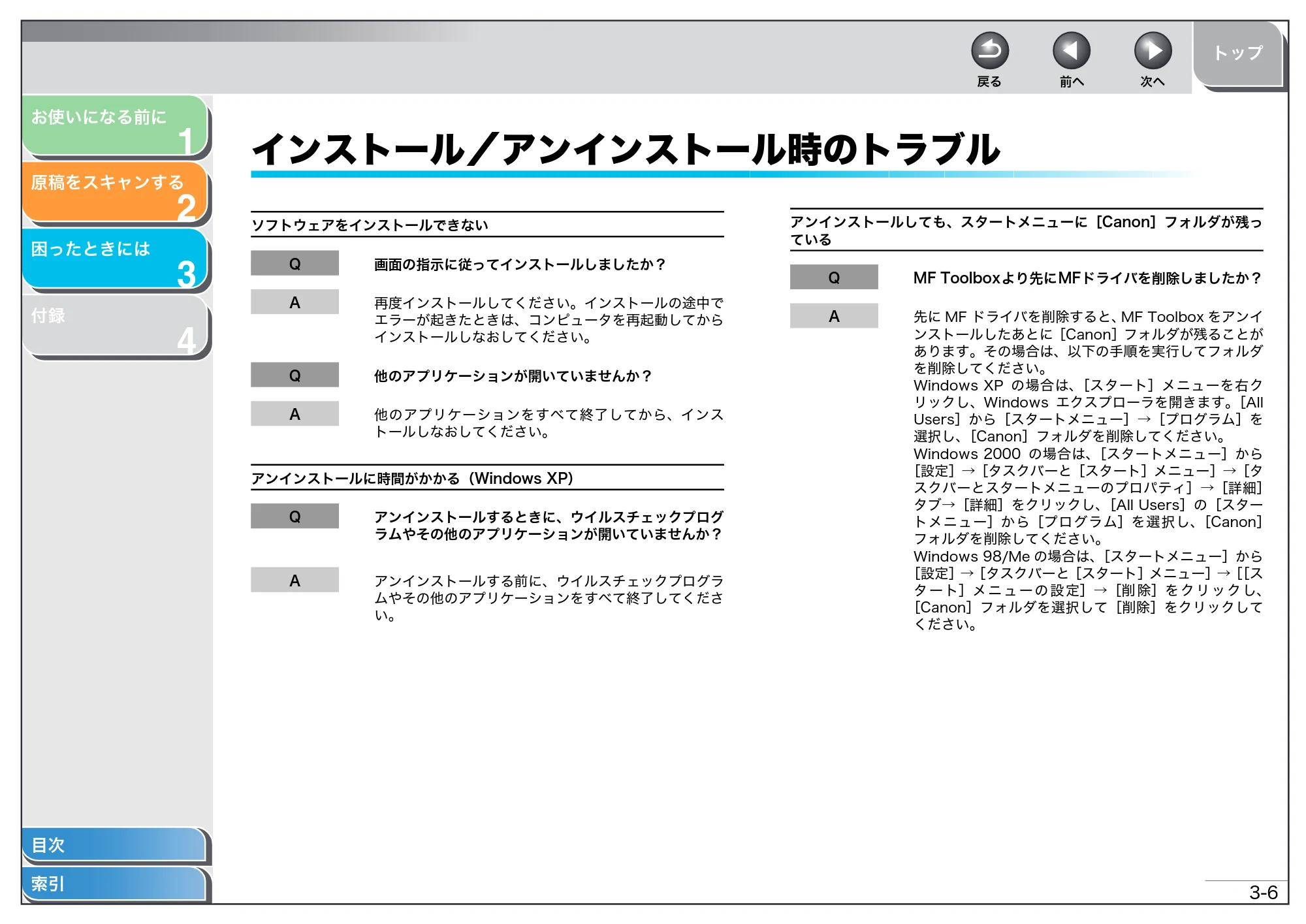Click section title about [Canon] フォルダが残っている
The height and width of the screenshot is (924, 1306).
click(1027, 231)
